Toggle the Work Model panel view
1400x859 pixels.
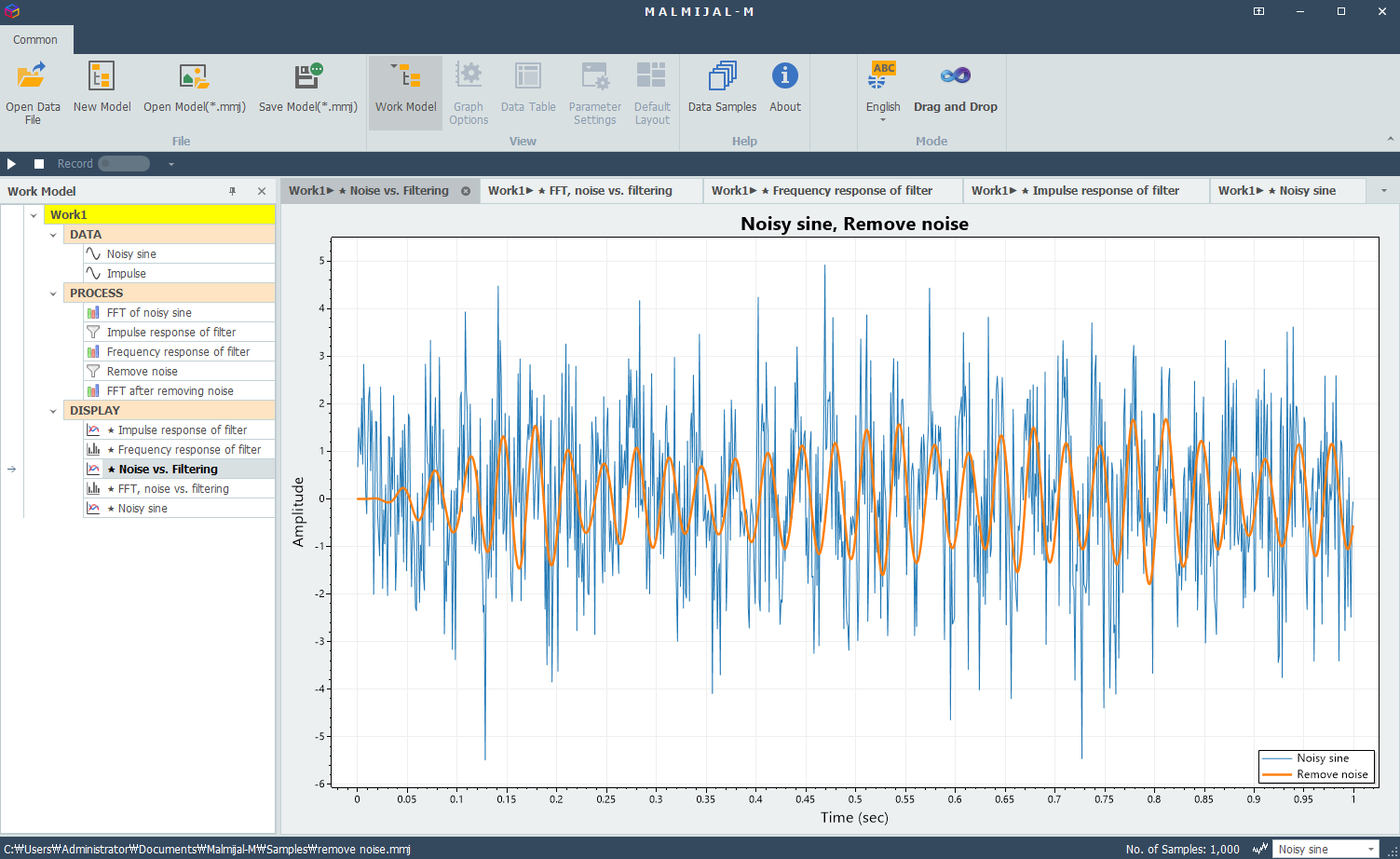(405, 92)
